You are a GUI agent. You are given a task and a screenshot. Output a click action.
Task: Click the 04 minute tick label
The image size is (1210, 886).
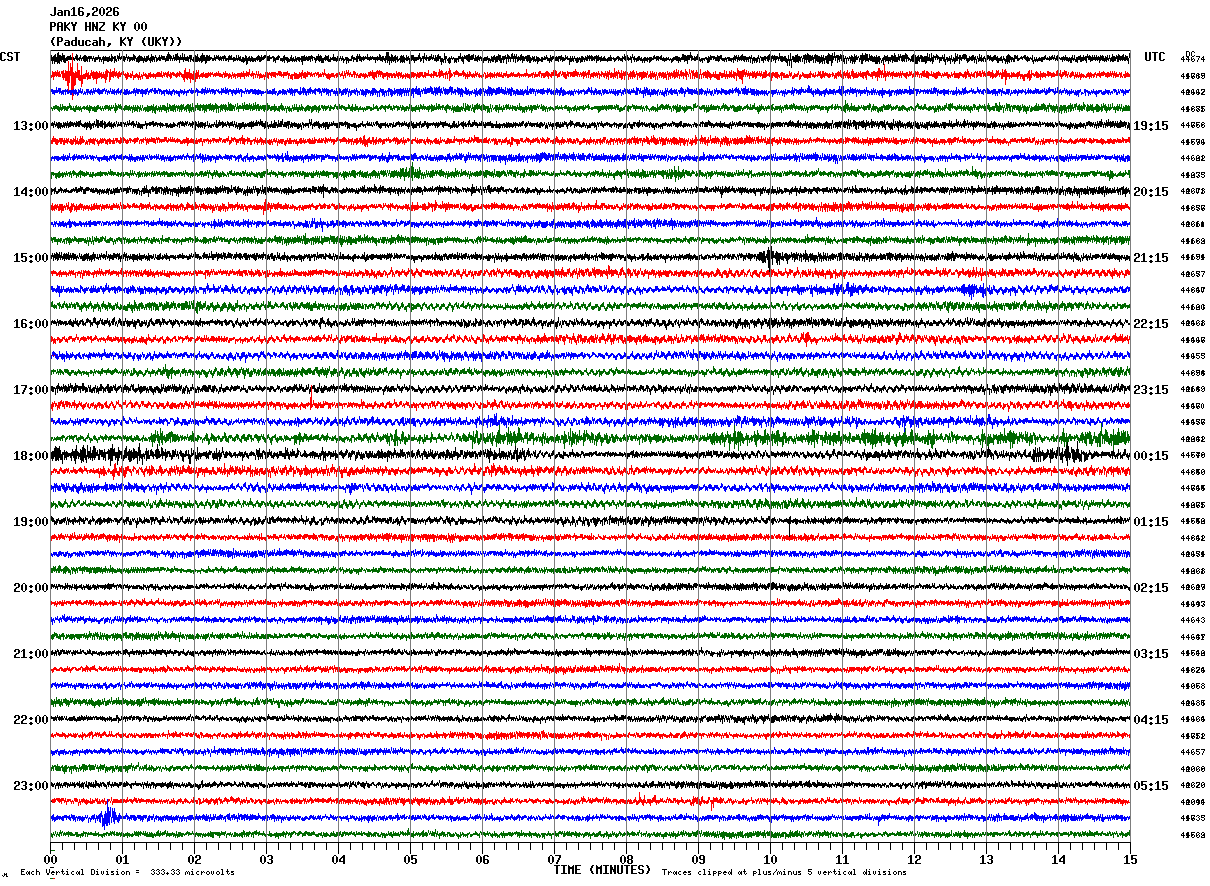pyautogui.click(x=338, y=859)
